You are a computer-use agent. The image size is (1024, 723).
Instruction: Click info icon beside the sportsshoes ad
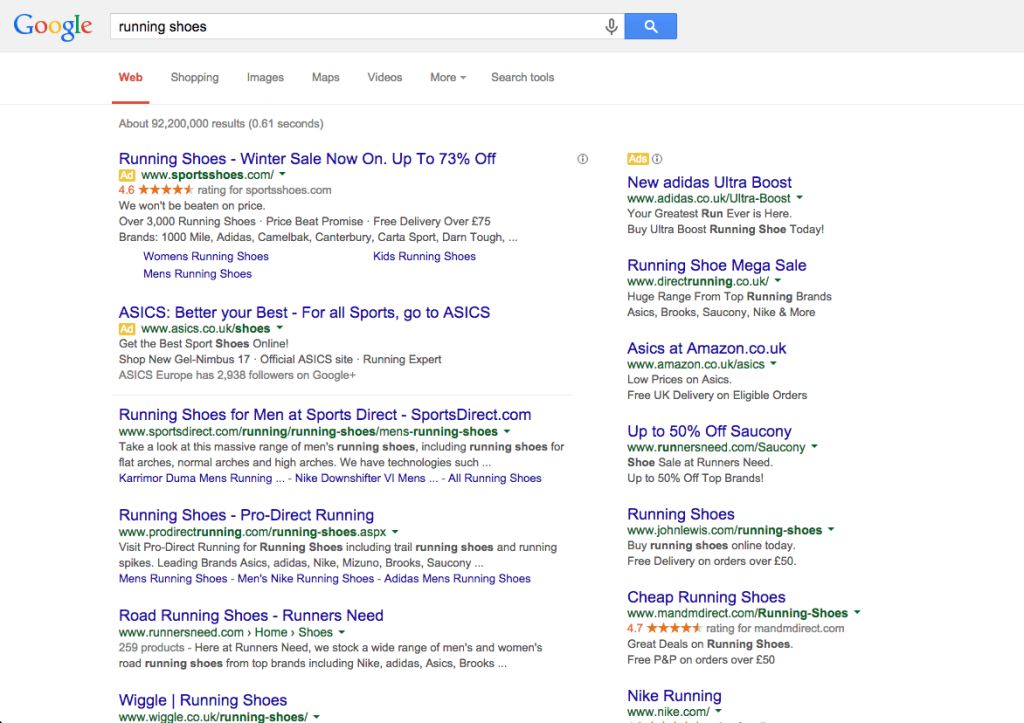click(x=583, y=159)
